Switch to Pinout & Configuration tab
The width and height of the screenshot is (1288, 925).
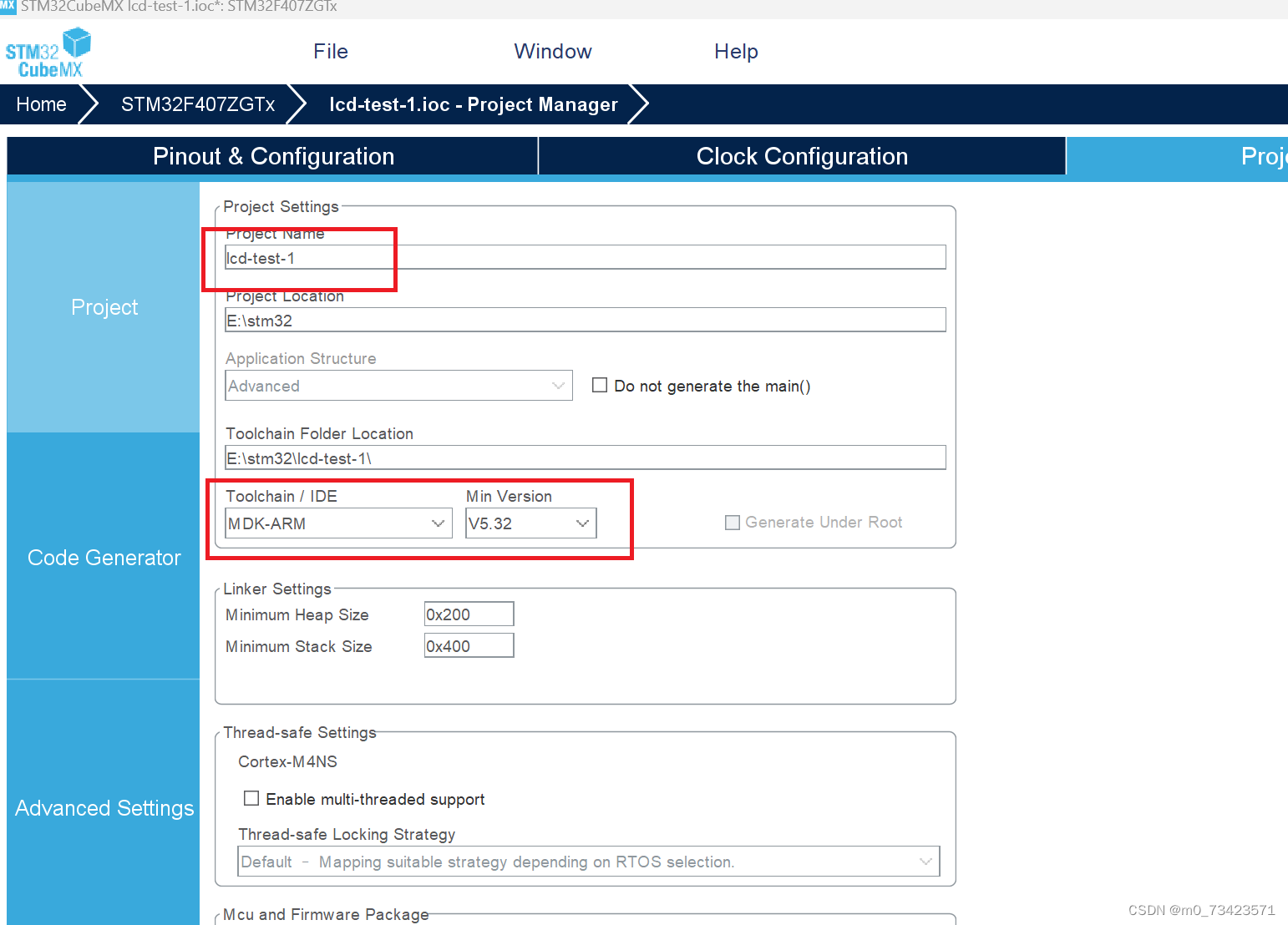[x=273, y=156]
